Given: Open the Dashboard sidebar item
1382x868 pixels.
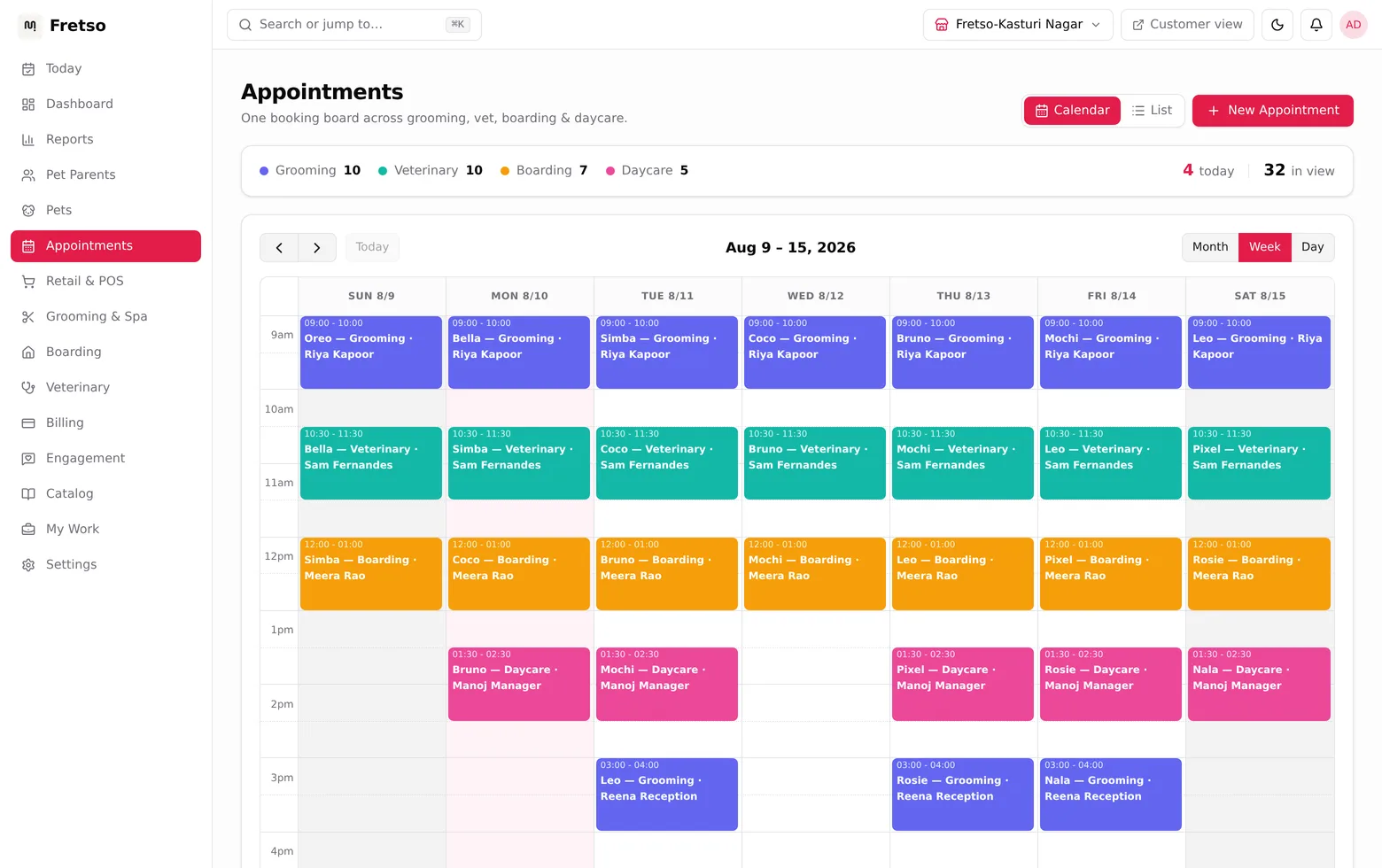Looking at the screenshot, I should [x=105, y=104].
